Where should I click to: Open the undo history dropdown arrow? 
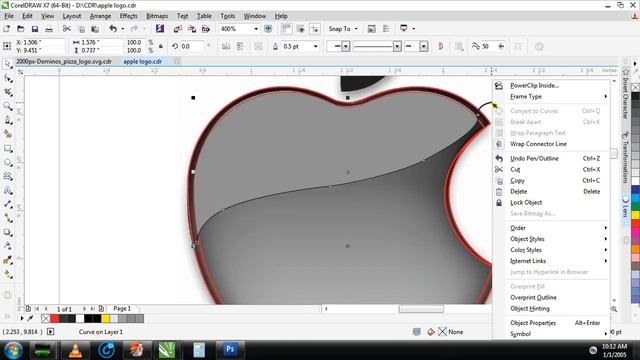122,29
